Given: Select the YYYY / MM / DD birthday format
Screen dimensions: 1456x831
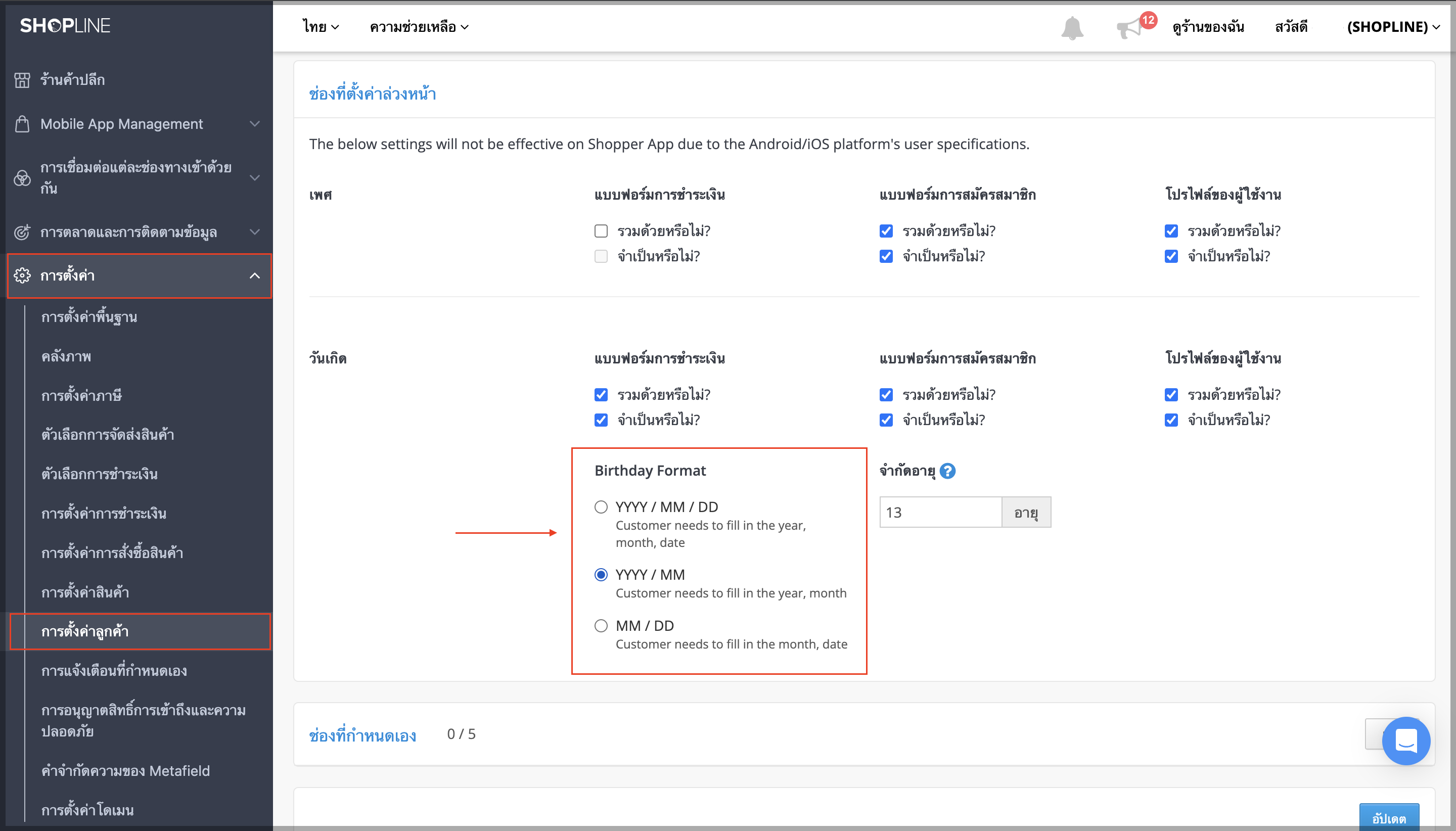Looking at the screenshot, I should pos(601,507).
